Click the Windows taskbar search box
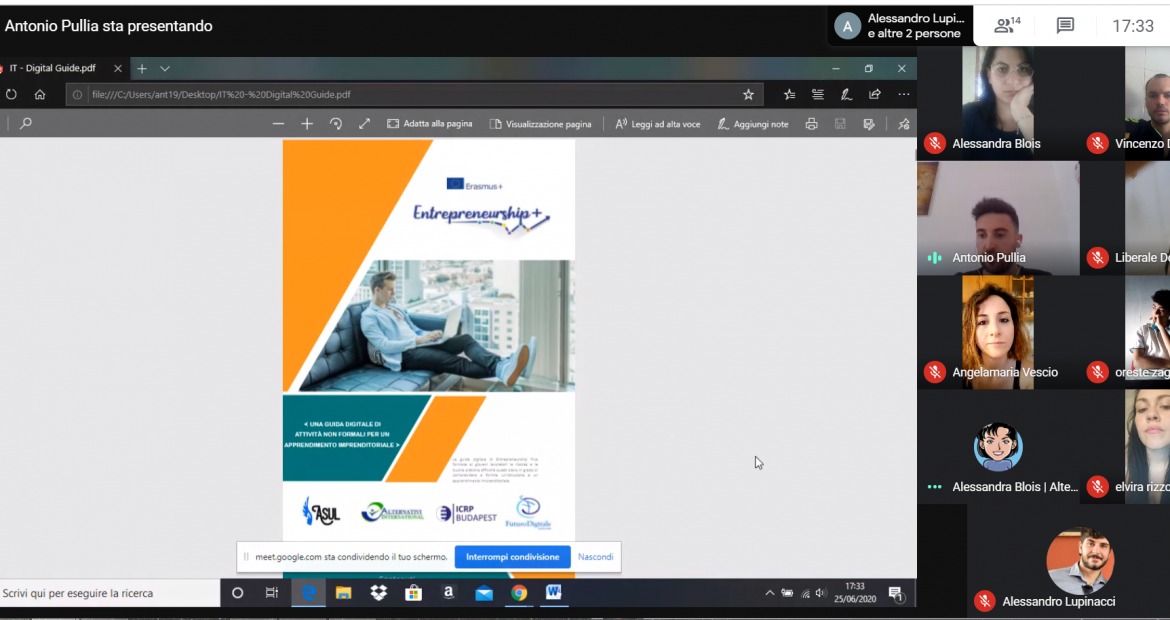Screen dimensions: 1170x620 pyautogui.click(x=110, y=593)
